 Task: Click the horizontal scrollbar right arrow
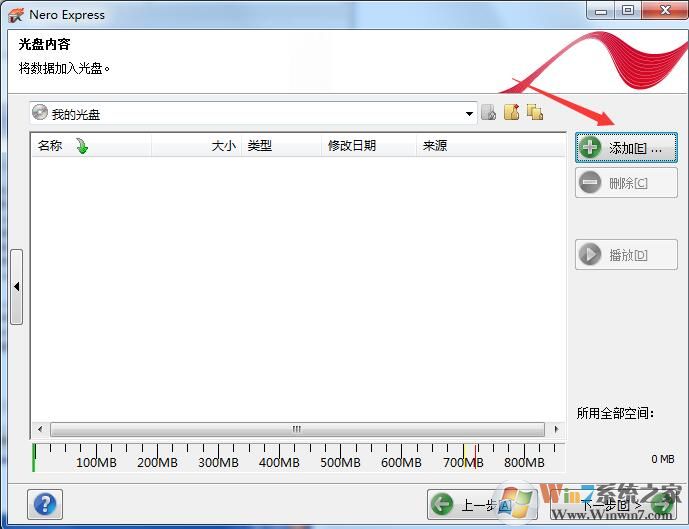[x=556, y=429]
